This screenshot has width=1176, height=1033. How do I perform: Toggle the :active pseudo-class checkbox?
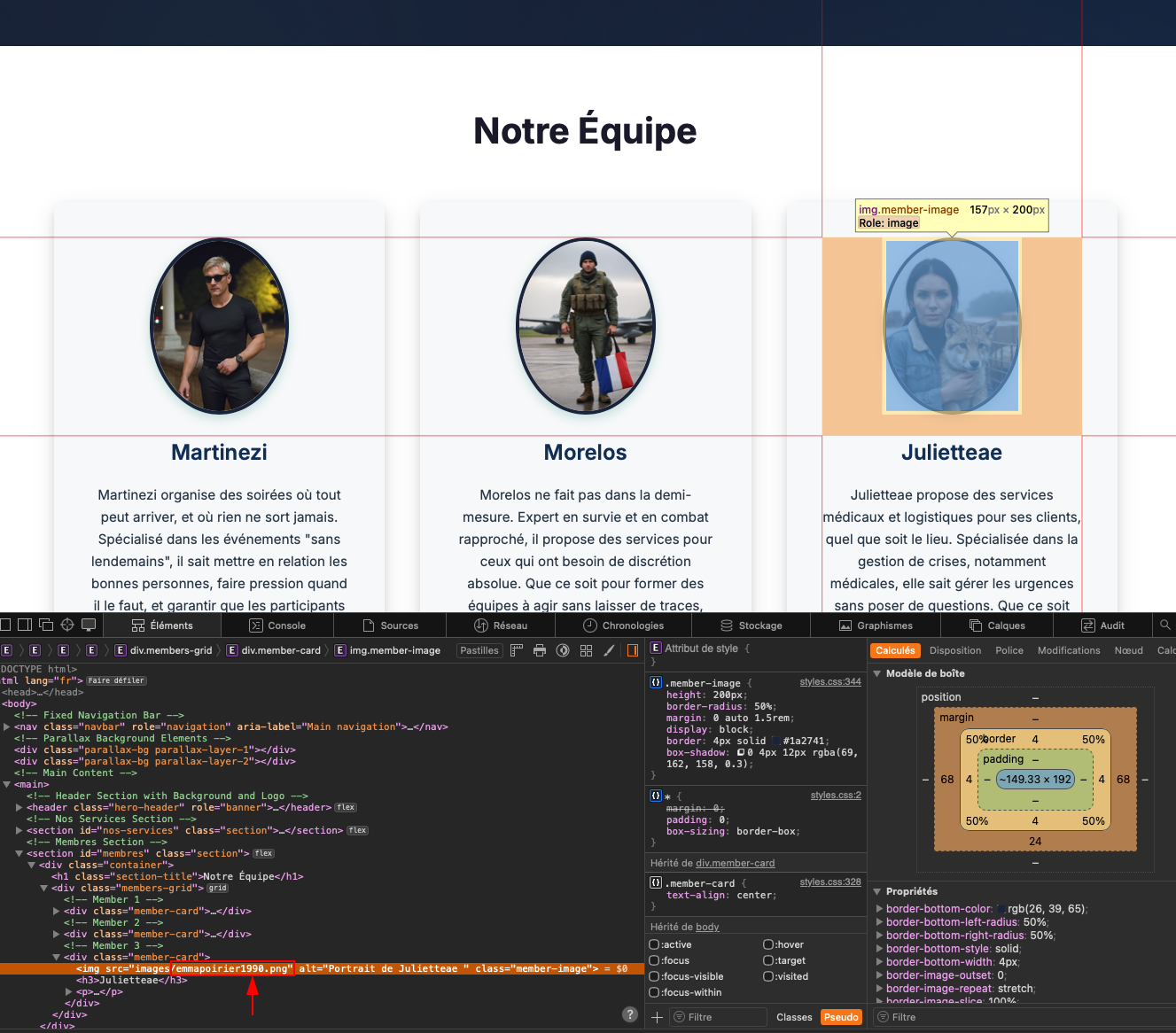(654, 944)
